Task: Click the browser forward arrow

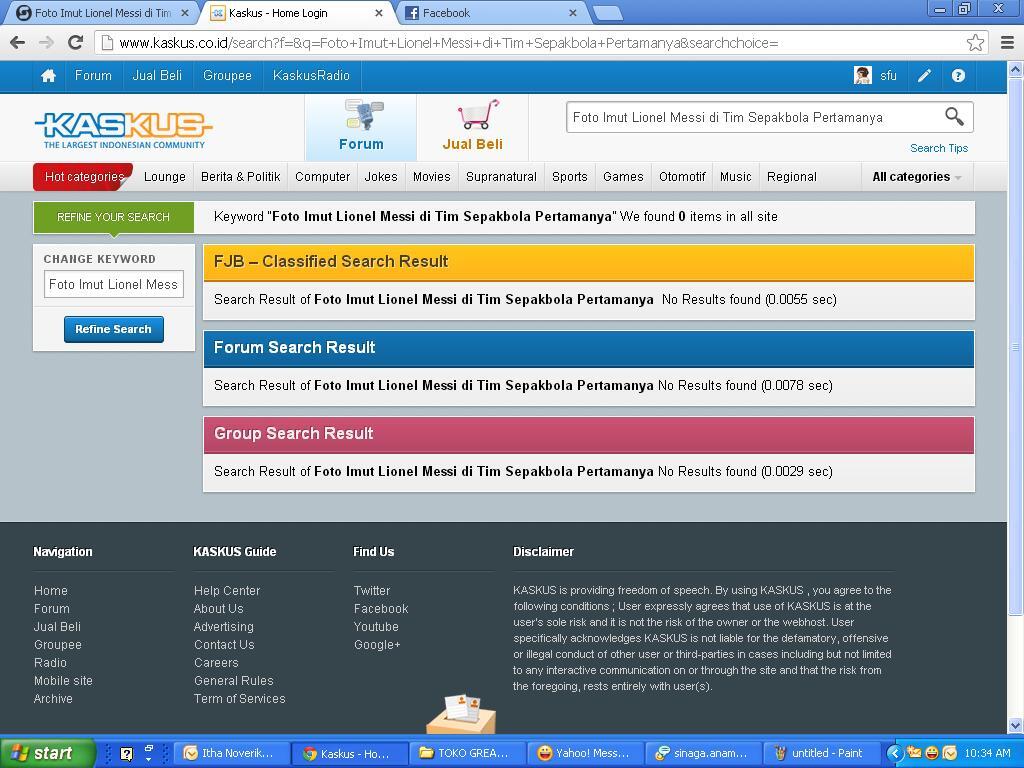Action: click(46, 43)
